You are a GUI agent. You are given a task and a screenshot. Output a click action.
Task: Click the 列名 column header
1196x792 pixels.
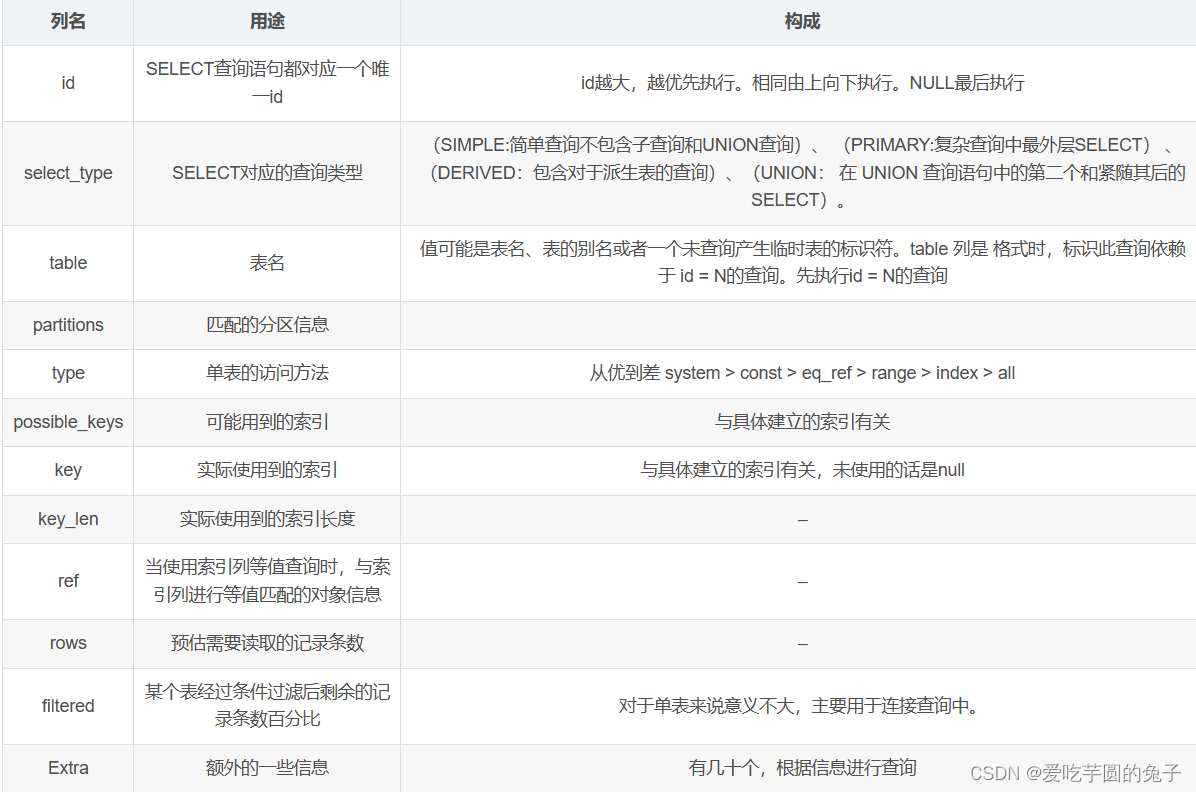point(68,21)
